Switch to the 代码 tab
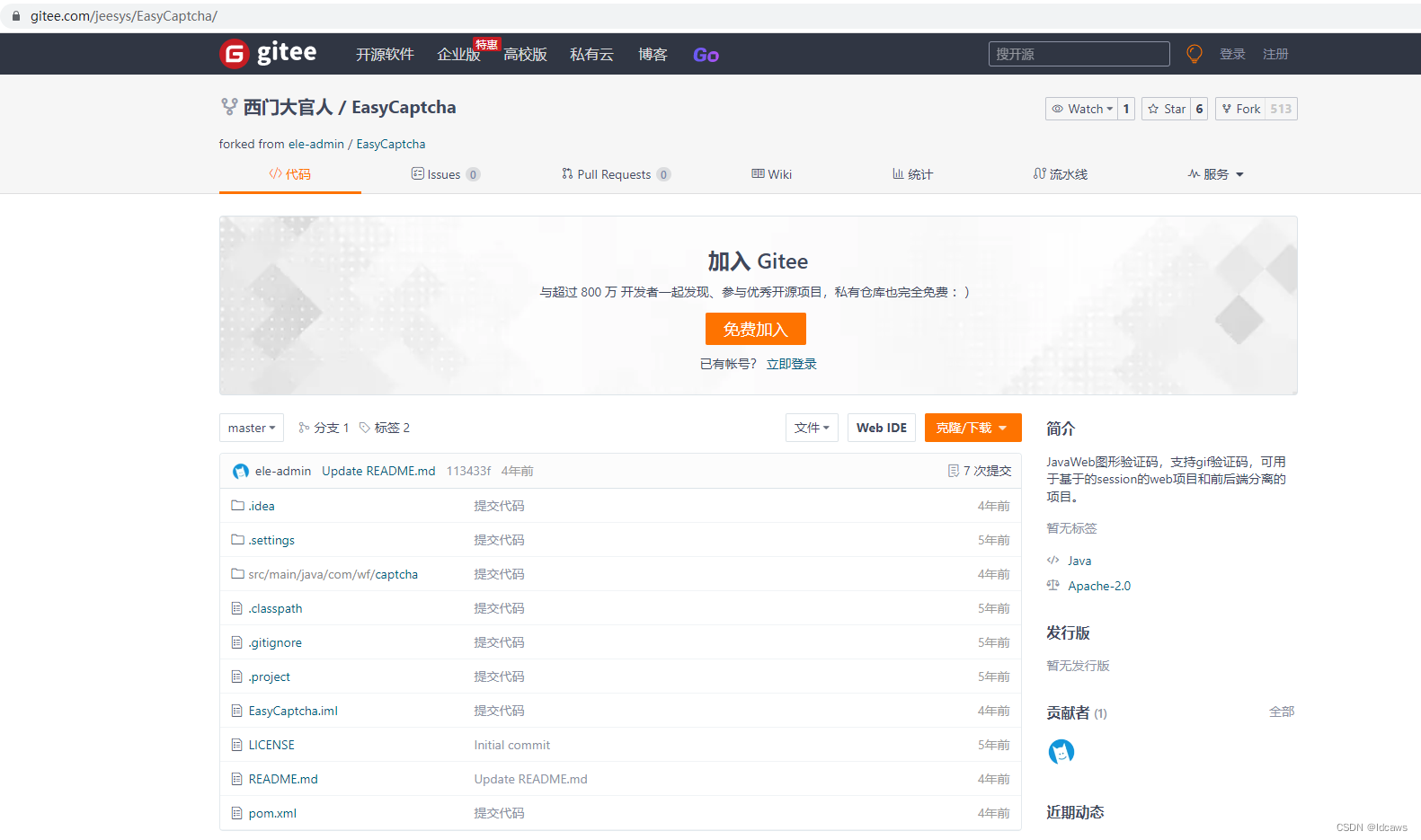The width and height of the screenshot is (1421, 840). [289, 174]
